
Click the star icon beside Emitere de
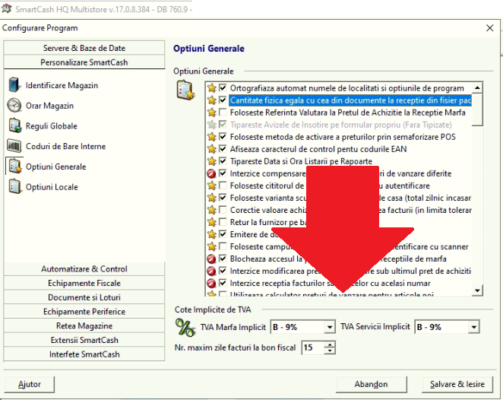point(212,234)
